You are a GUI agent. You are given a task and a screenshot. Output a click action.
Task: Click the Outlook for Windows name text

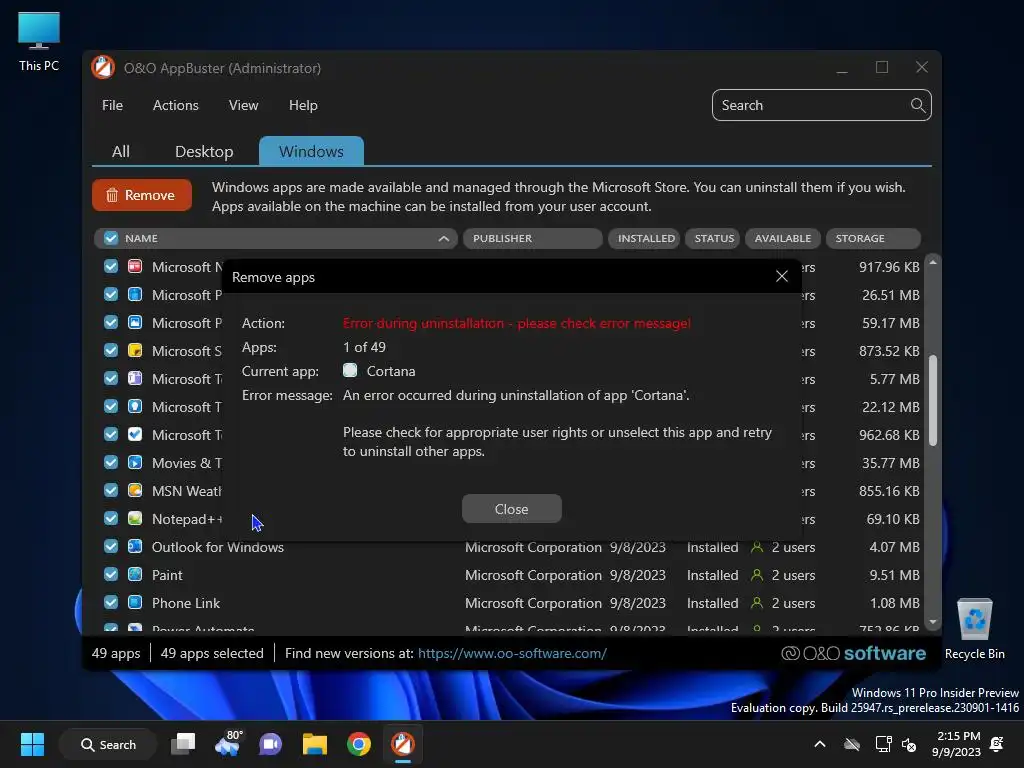point(217,547)
